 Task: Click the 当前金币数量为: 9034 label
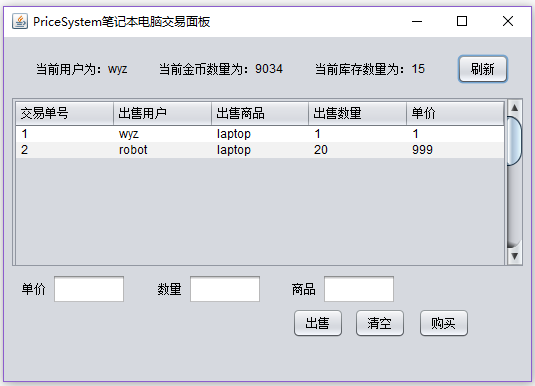pos(221,69)
